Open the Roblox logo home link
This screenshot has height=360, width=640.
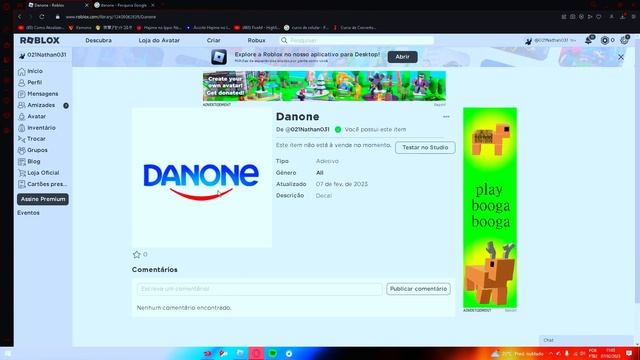pos(40,40)
